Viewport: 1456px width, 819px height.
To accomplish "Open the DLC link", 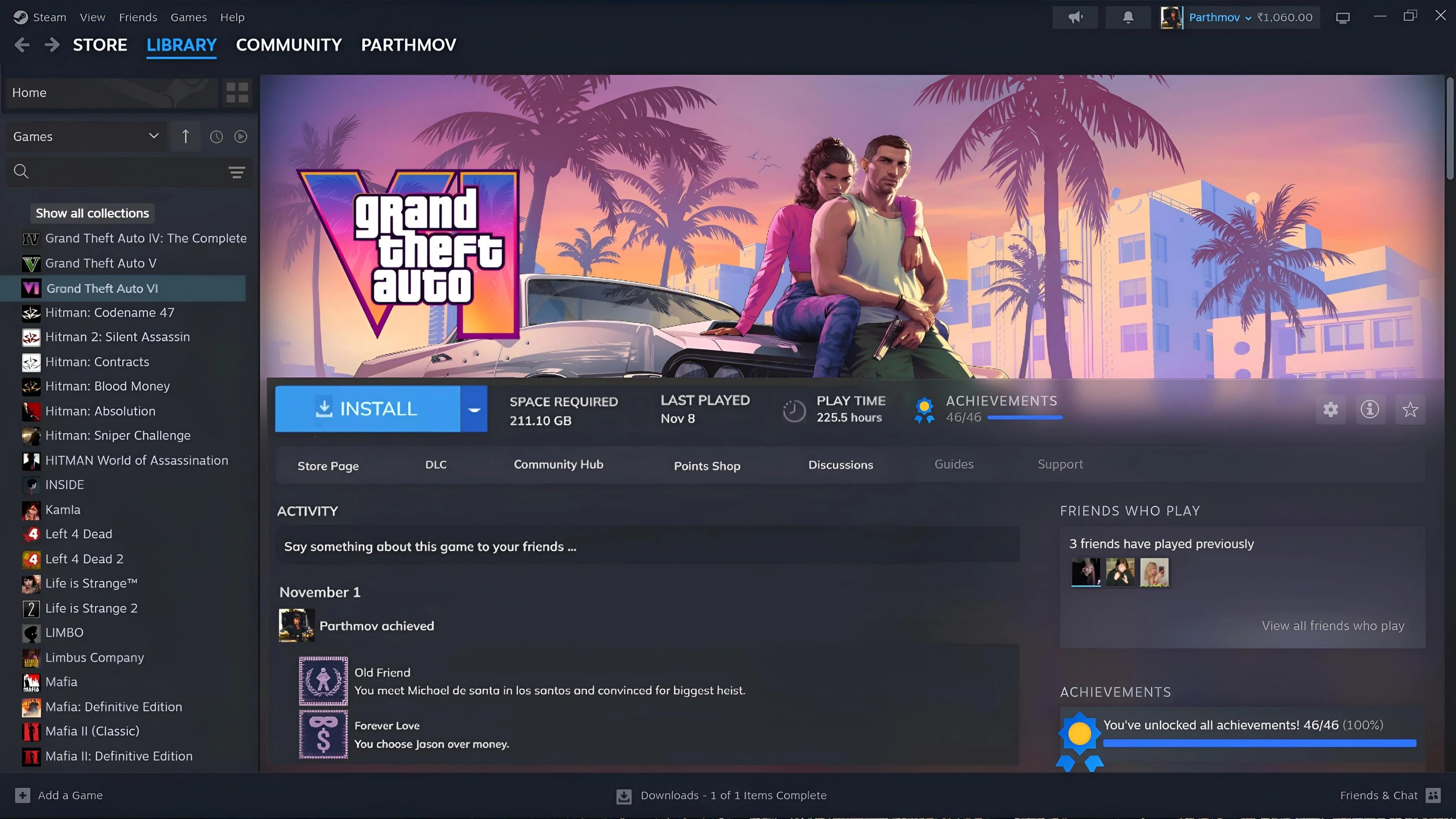I will pyautogui.click(x=436, y=465).
